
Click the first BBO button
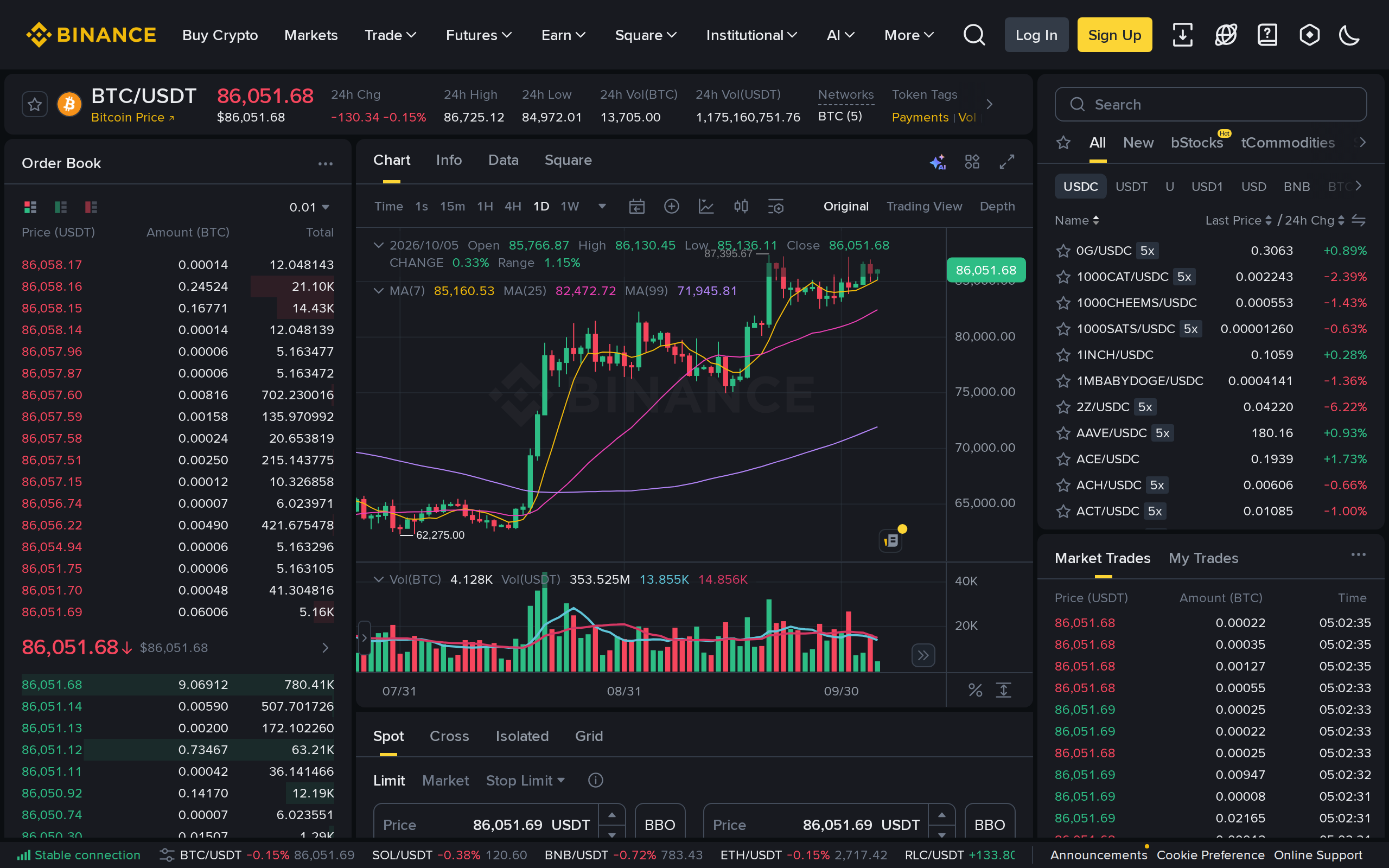coord(659,825)
